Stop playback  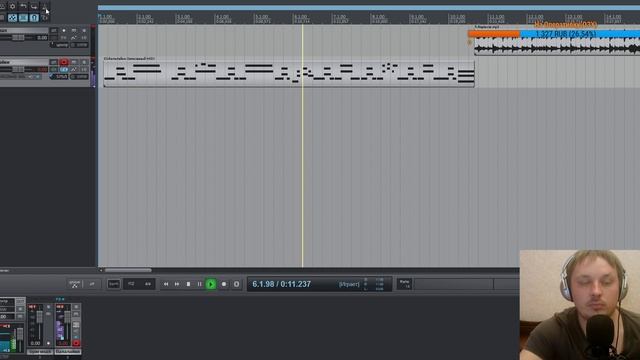(188, 284)
